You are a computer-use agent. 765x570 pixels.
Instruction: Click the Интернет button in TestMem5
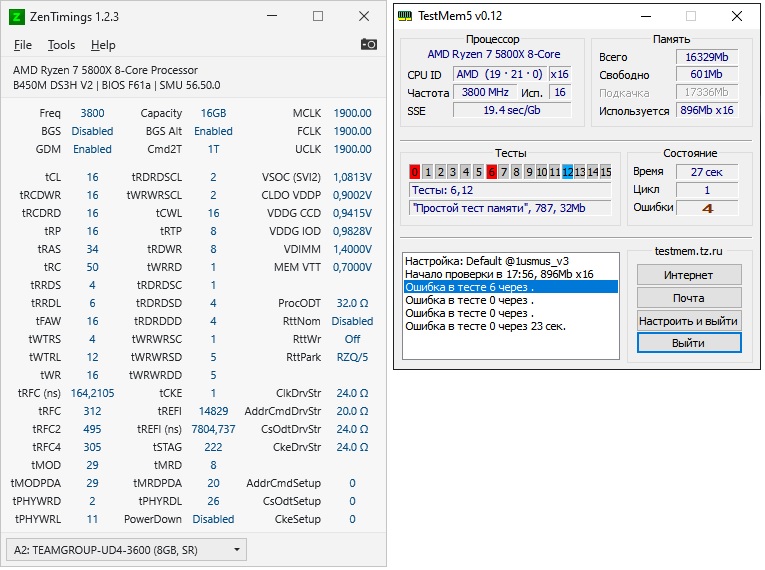pyautogui.click(x=689, y=275)
